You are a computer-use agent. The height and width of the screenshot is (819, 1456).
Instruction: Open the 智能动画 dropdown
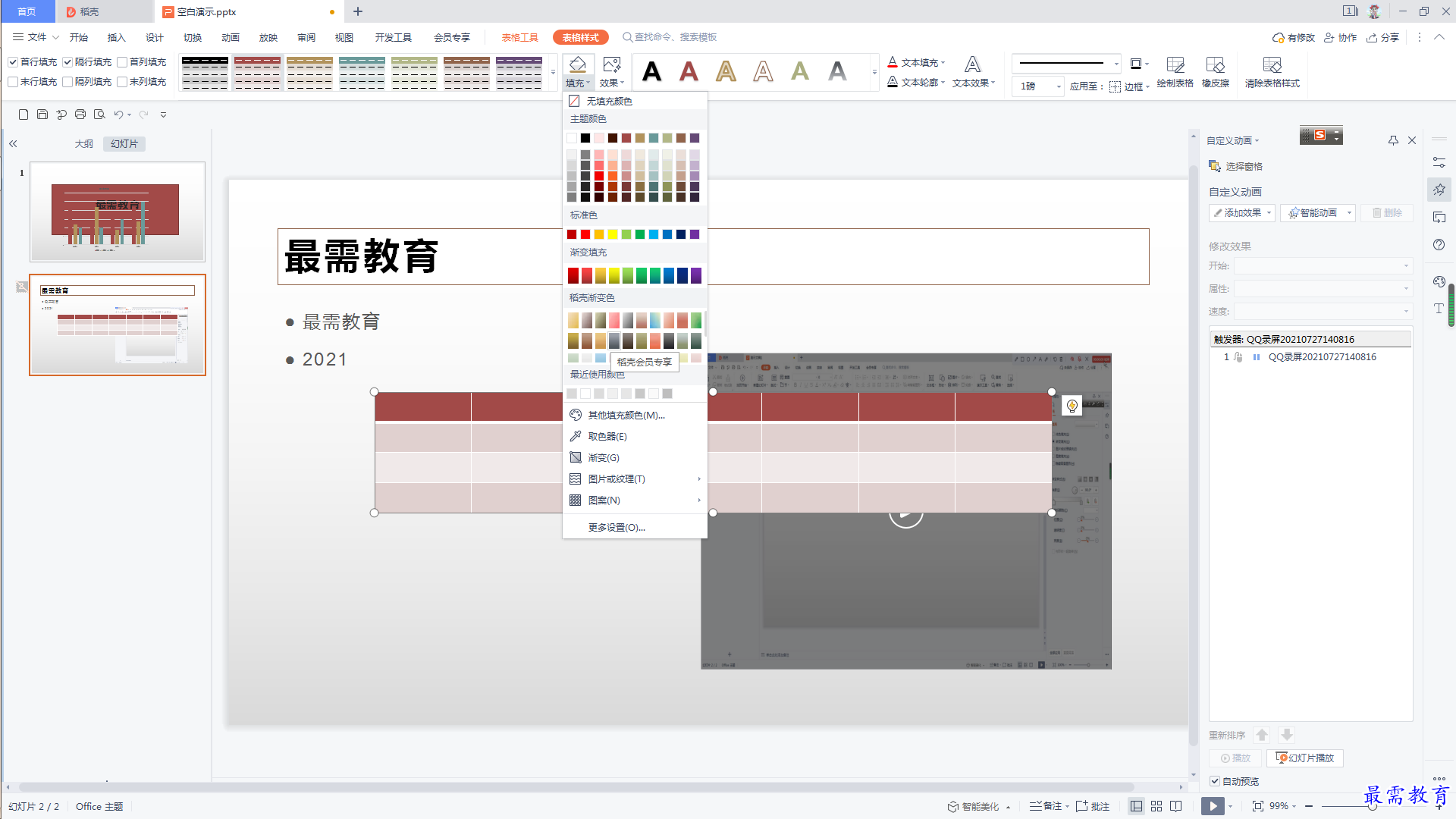(1318, 213)
